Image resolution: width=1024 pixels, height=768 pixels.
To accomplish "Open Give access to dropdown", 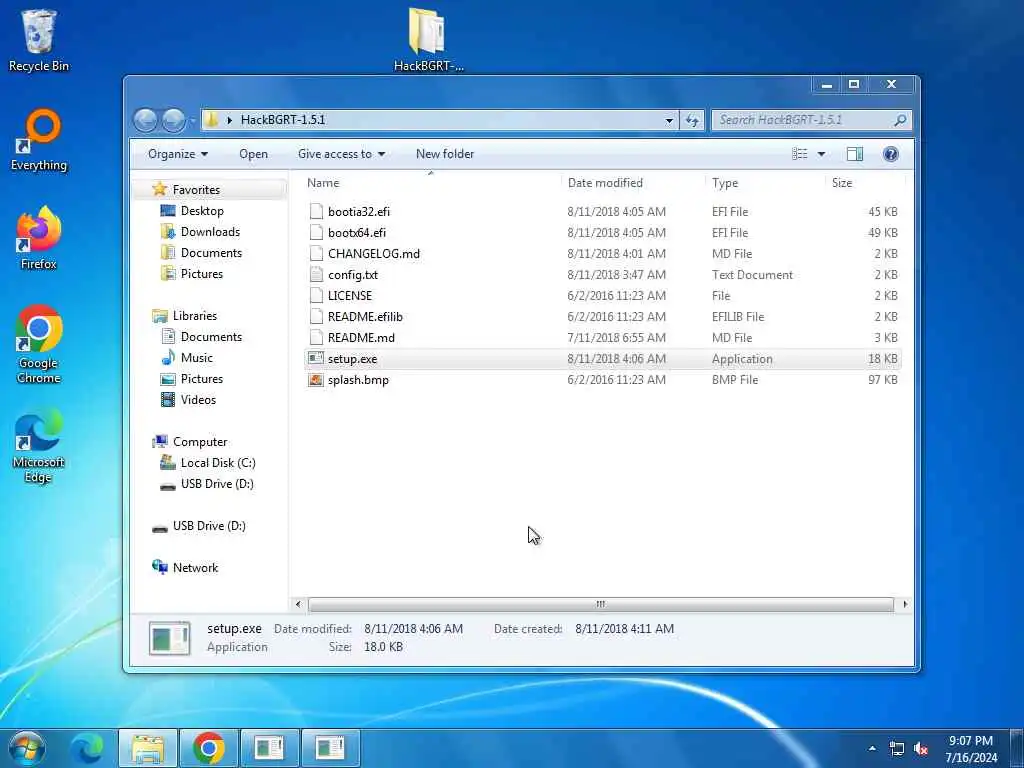I will coord(342,154).
